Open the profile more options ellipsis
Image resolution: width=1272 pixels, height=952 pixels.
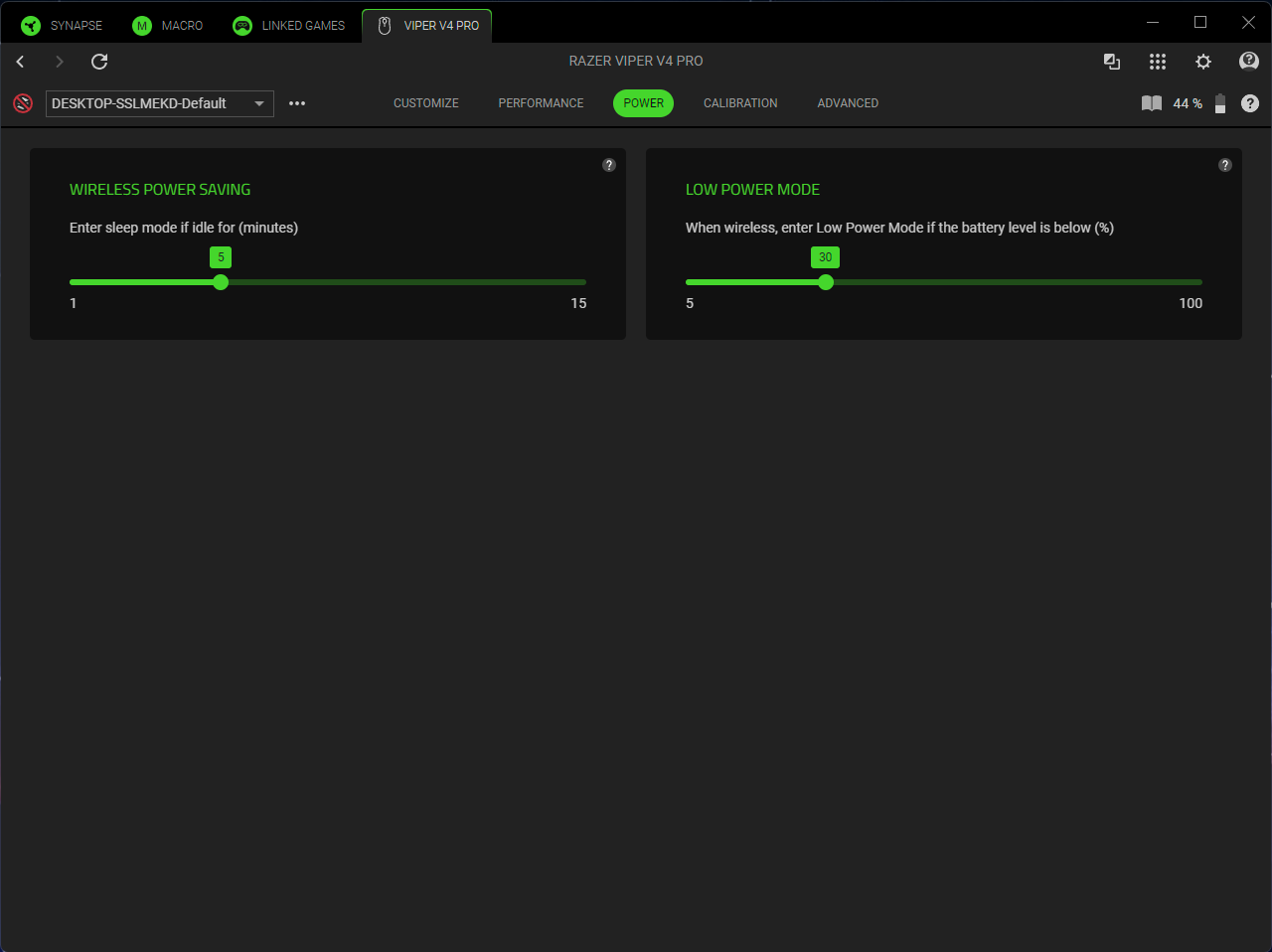297,103
